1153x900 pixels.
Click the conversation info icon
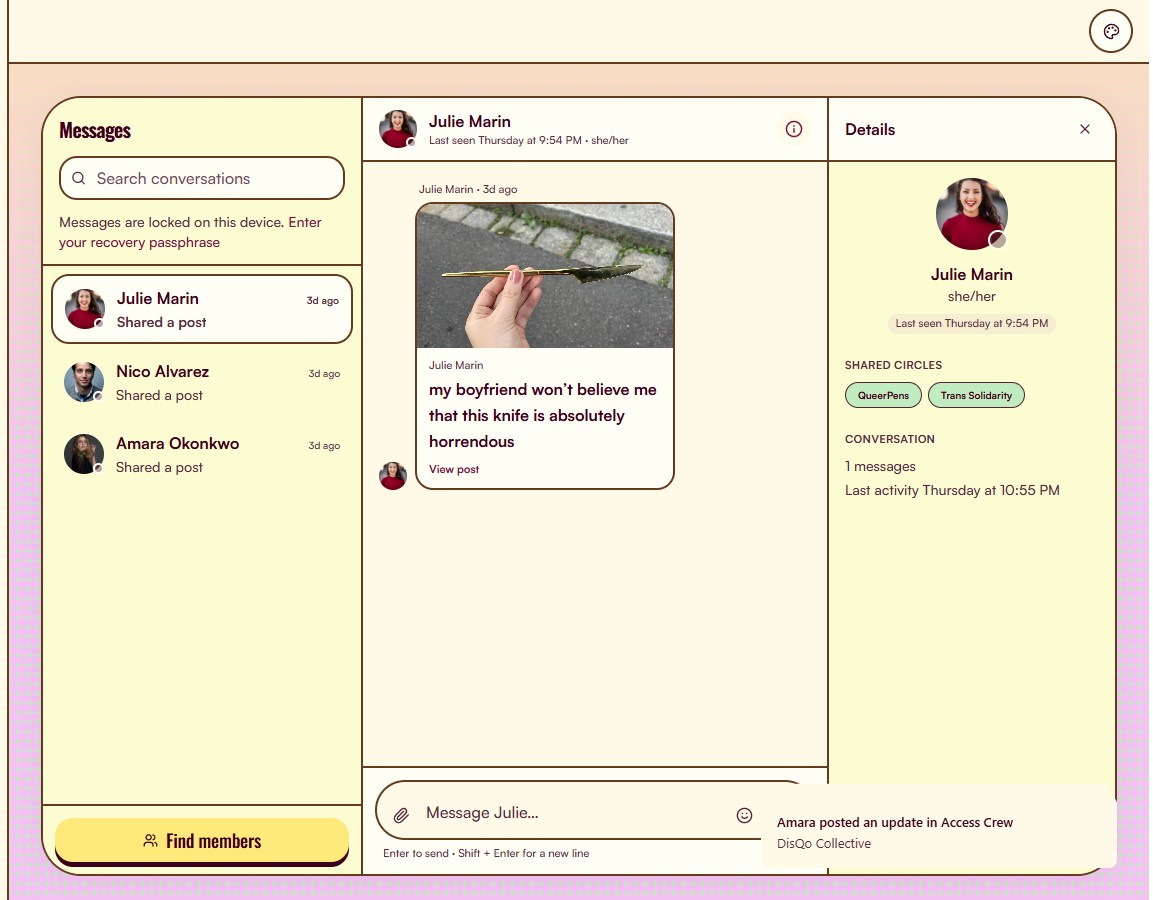(793, 129)
